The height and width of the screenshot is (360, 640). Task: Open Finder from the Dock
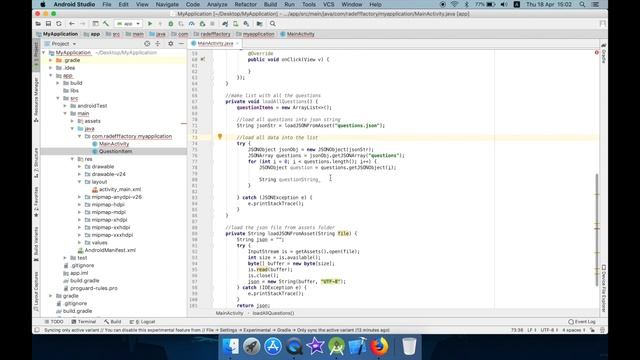coord(231,347)
